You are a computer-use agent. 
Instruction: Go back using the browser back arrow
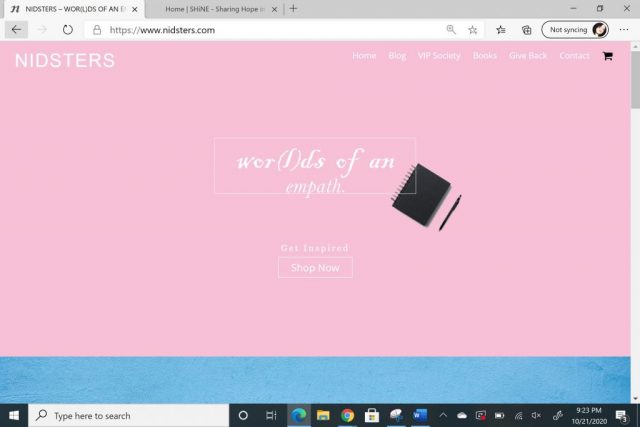pos(16,30)
